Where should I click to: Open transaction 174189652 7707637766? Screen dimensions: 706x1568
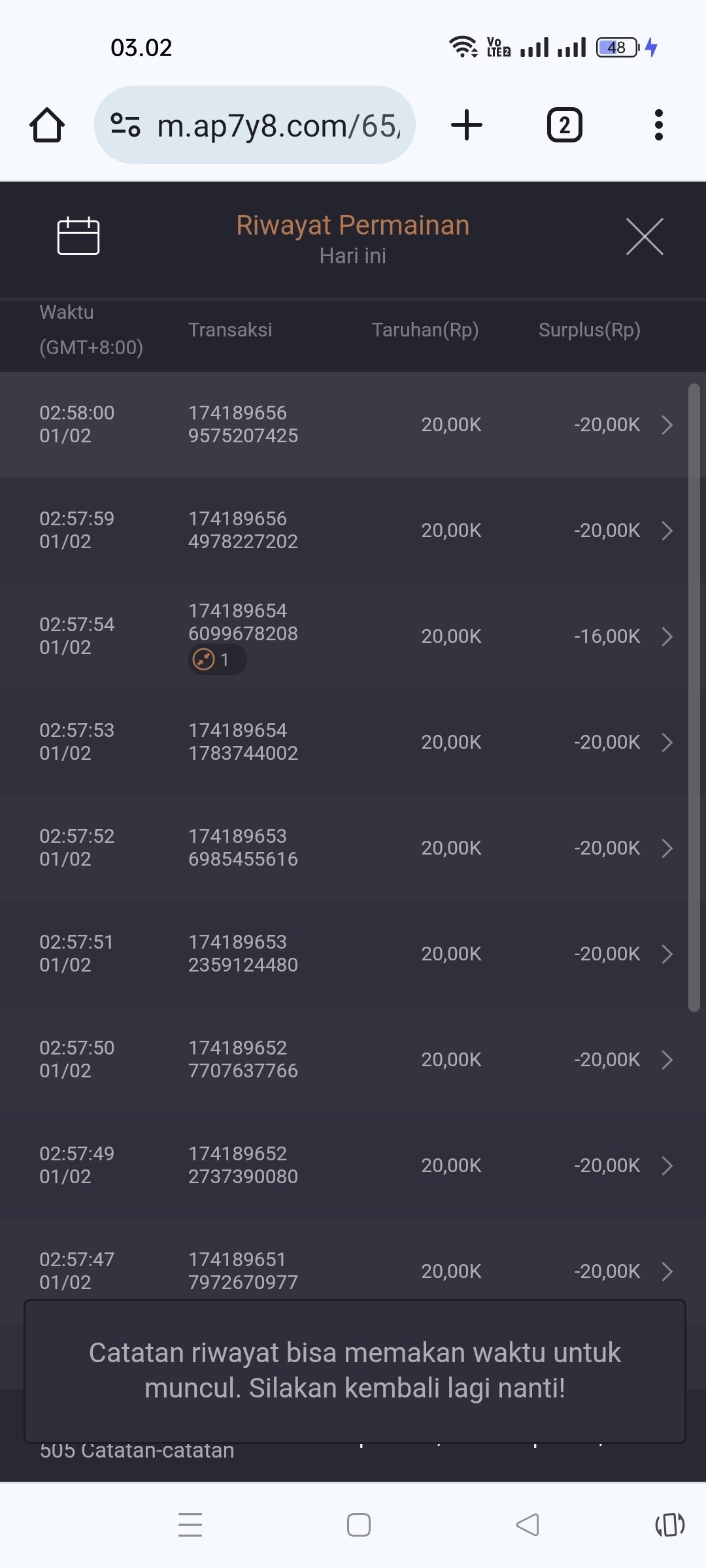point(243,1059)
